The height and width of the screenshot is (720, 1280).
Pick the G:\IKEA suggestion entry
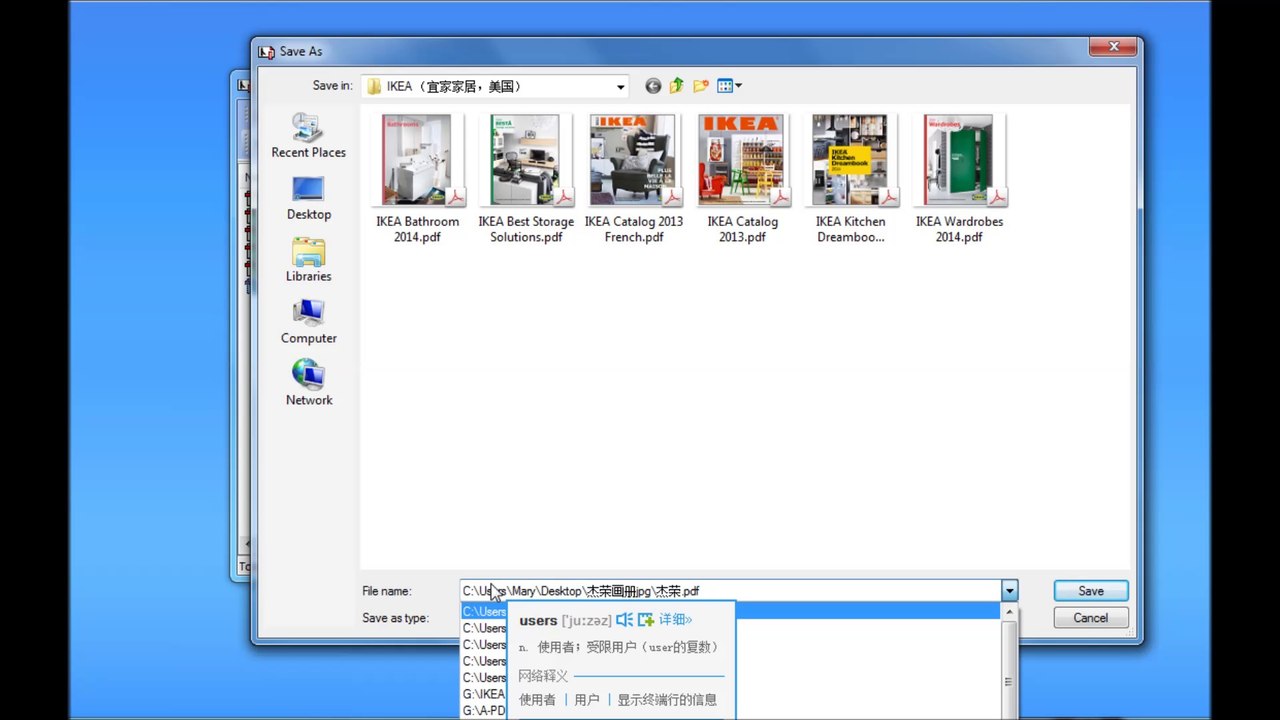[484, 694]
